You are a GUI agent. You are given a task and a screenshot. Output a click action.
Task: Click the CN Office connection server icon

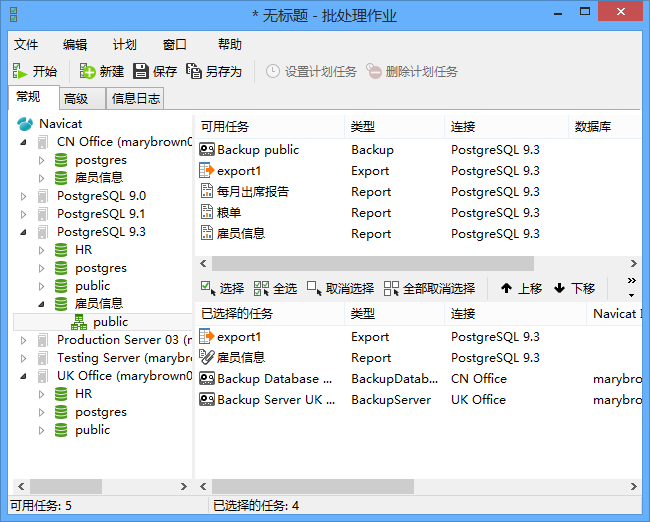click(42, 142)
